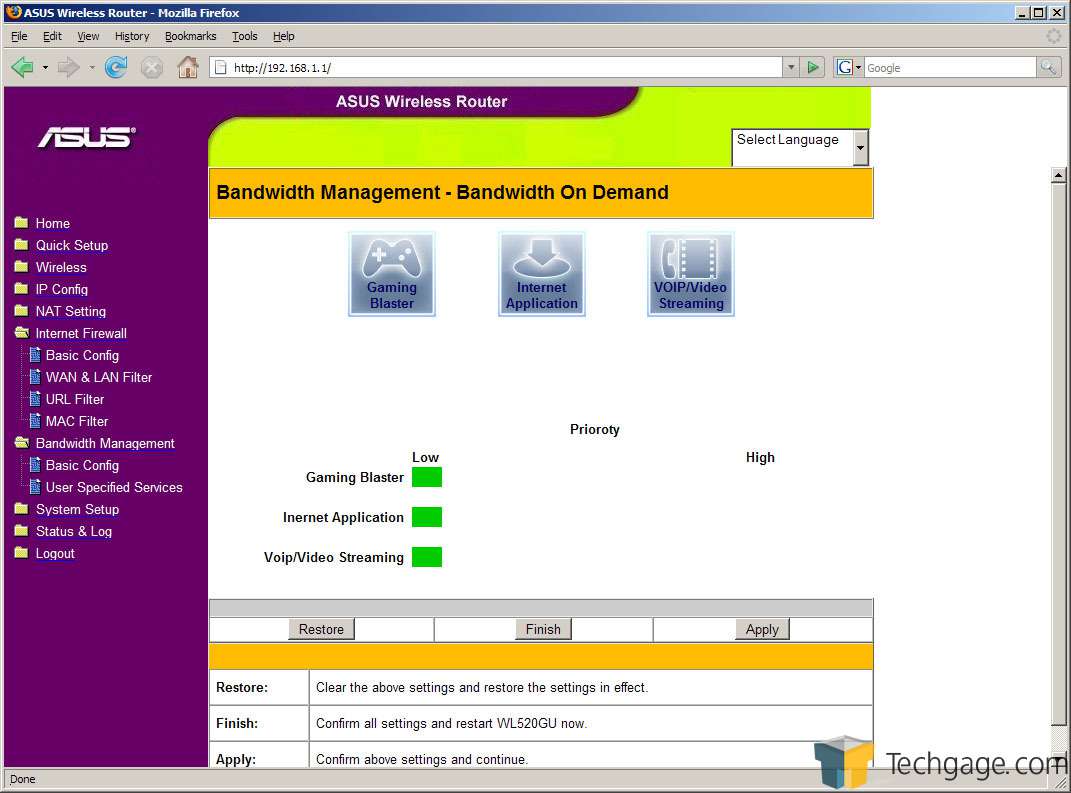This screenshot has width=1071, height=793.
Task: Click the Gaming Blaster icon
Action: [391, 274]
